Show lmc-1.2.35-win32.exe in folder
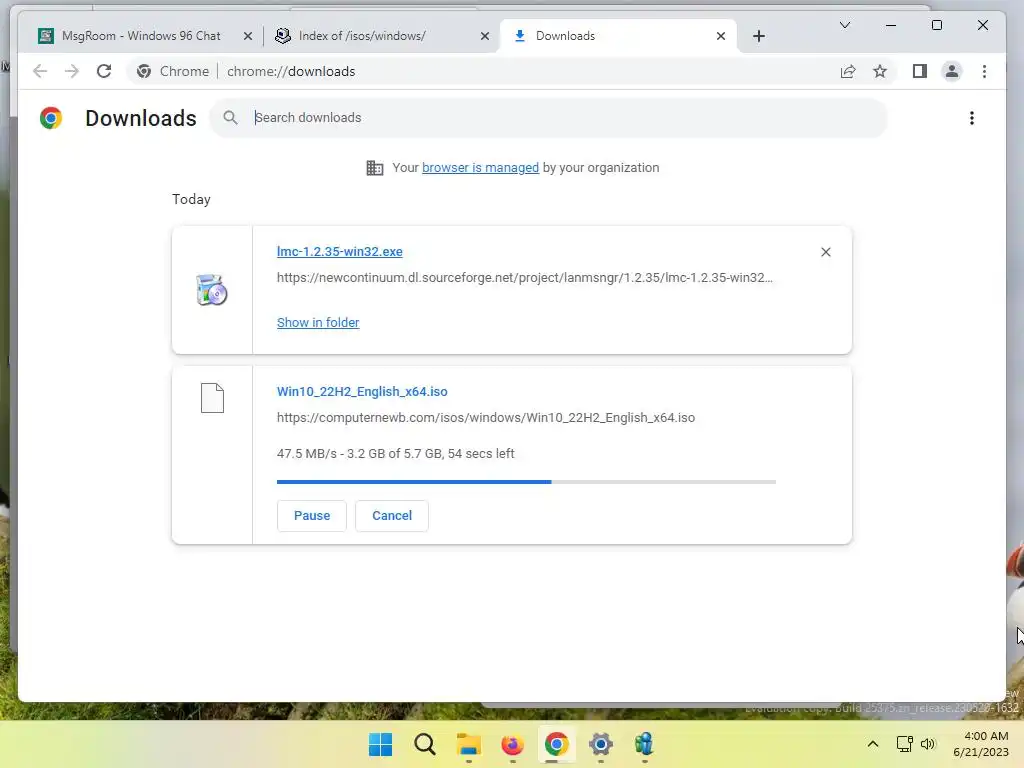This screenshot has height=768, width=1024. pyautogui.click(x=318, y=323)
